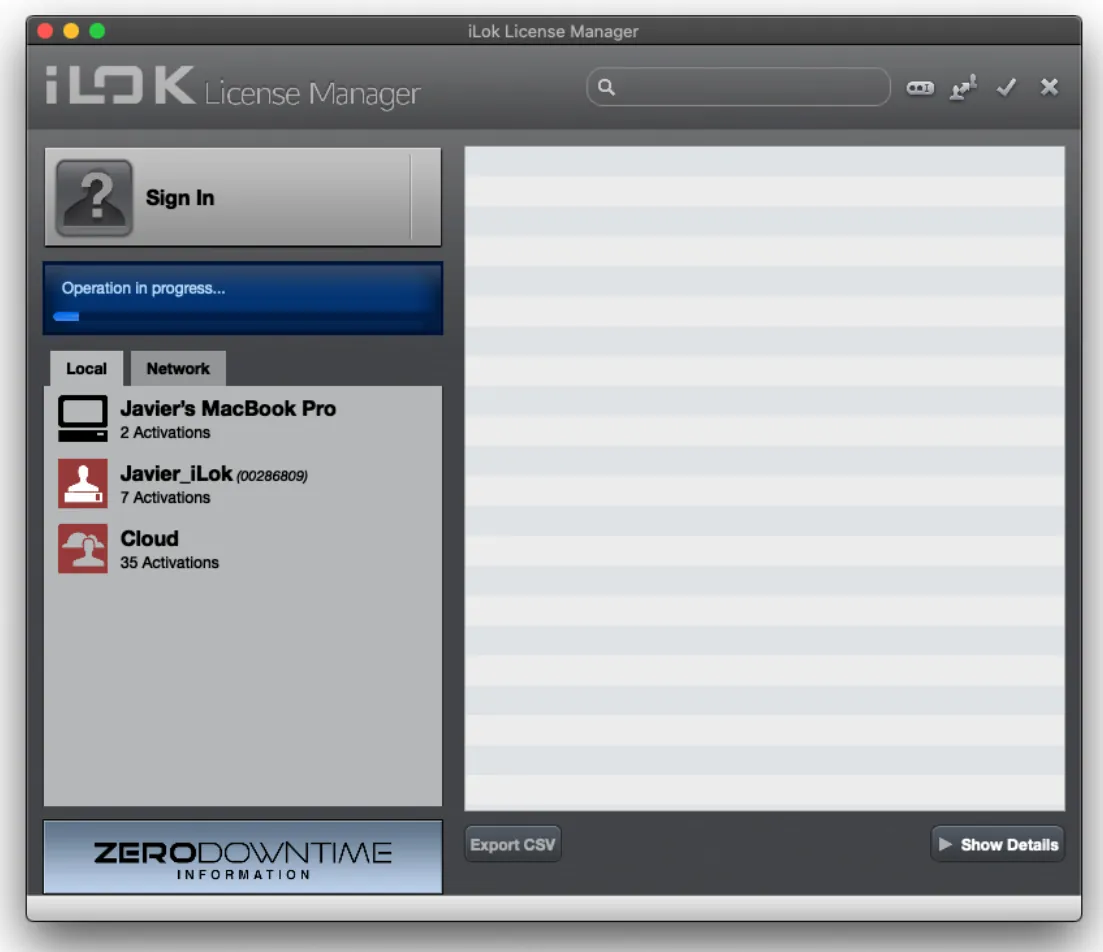Viewport: 1103px width, 952px height.
Task: Select the Cloud location icon
Action: pyautogui.click(x=83, y=549)
